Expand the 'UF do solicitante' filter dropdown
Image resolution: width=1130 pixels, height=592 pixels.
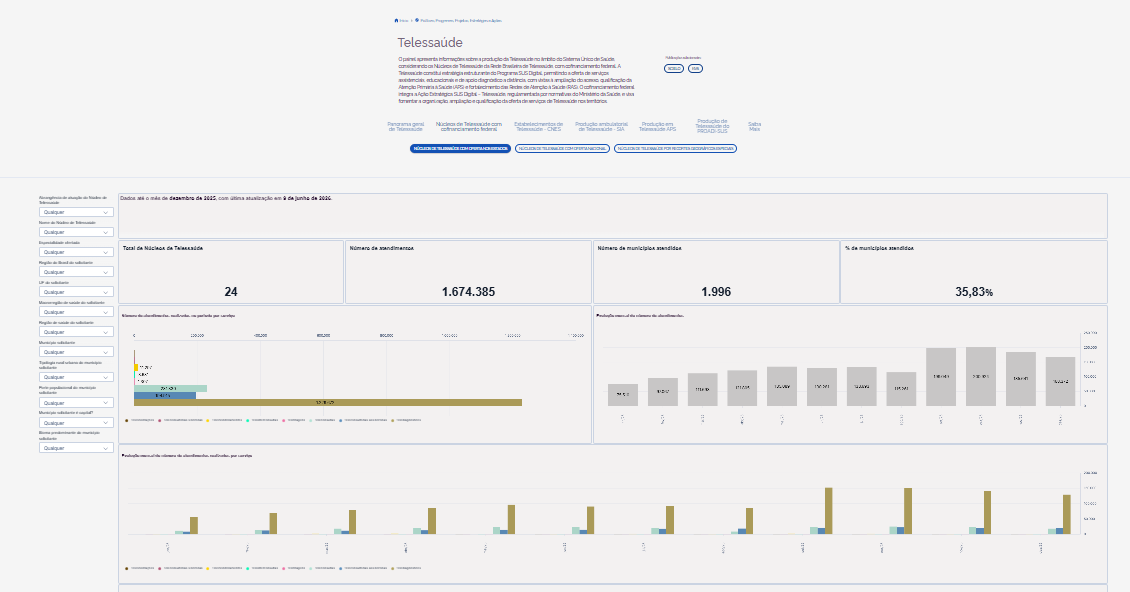pos(76,292)
